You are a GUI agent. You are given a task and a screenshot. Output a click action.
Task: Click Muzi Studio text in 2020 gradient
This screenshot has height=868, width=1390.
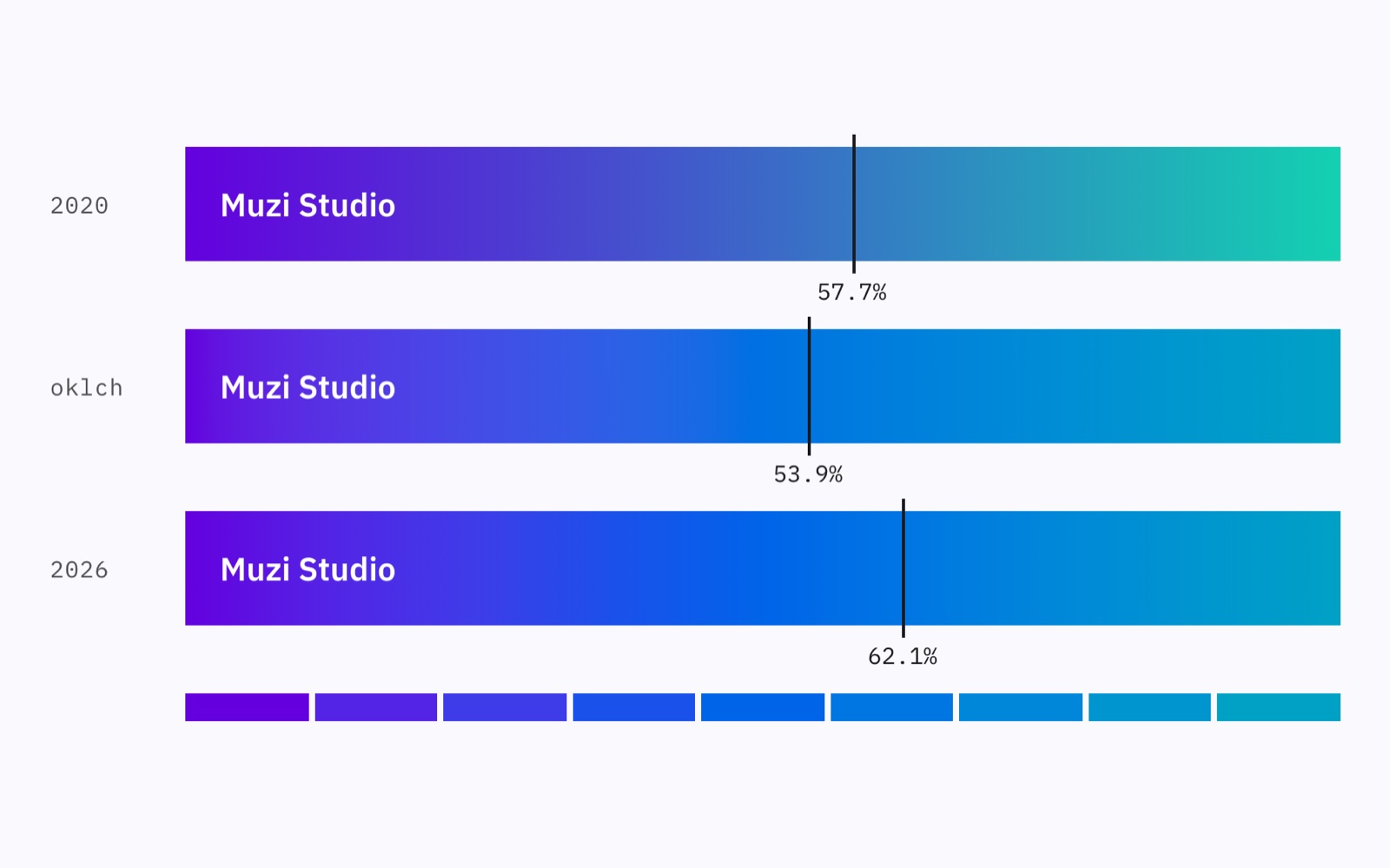pos(308,206)
